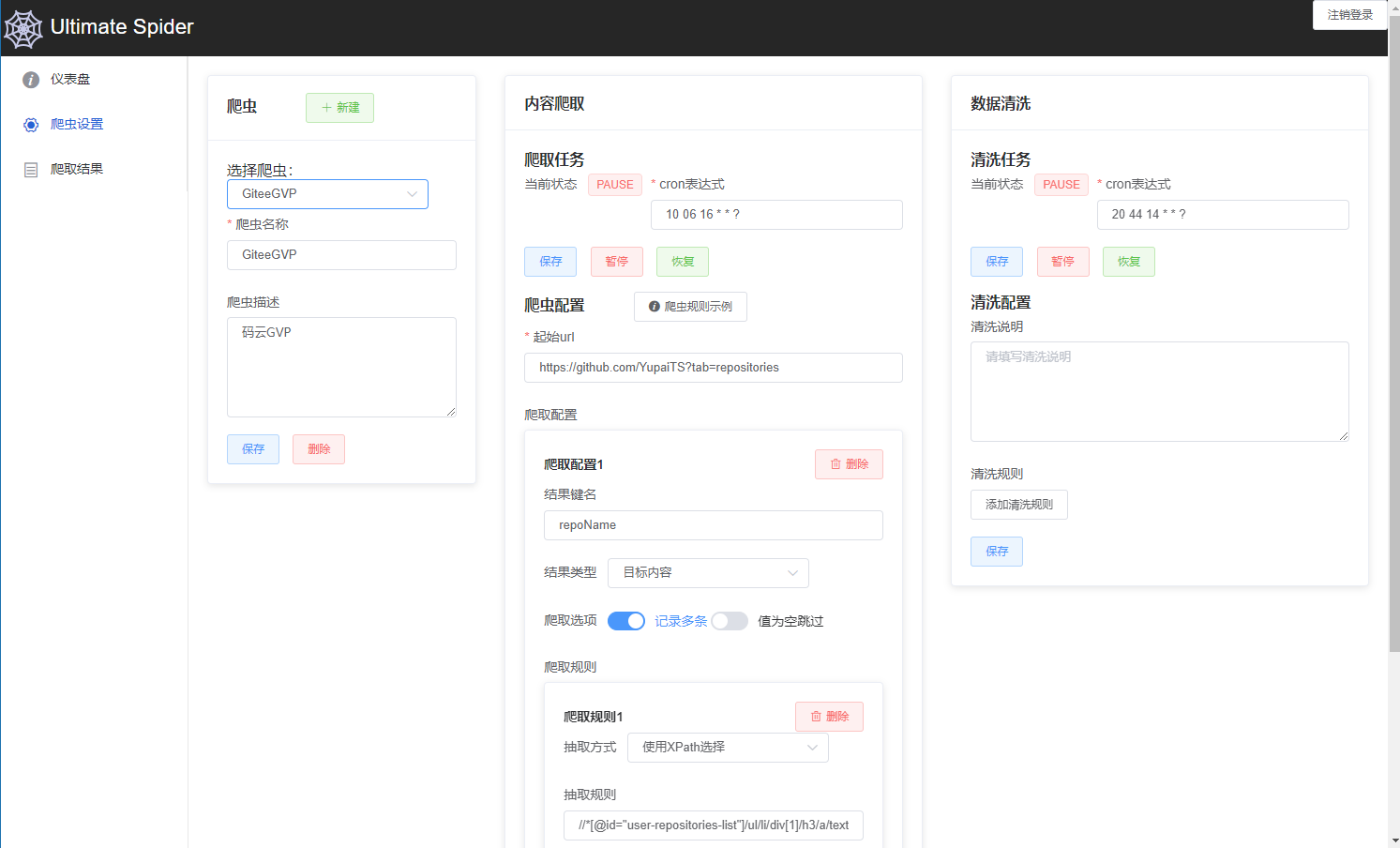Select the spider icon next to 爬虫设置
Image resolution: width=1400 pixels, height=848 pixels.
(29, 124)
